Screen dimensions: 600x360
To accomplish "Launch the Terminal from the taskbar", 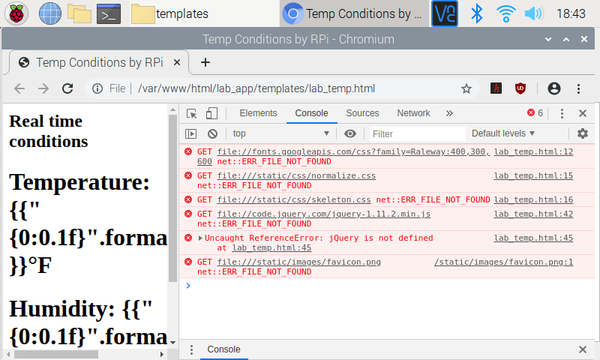I will pyautogui.click(x=109, y=14).
